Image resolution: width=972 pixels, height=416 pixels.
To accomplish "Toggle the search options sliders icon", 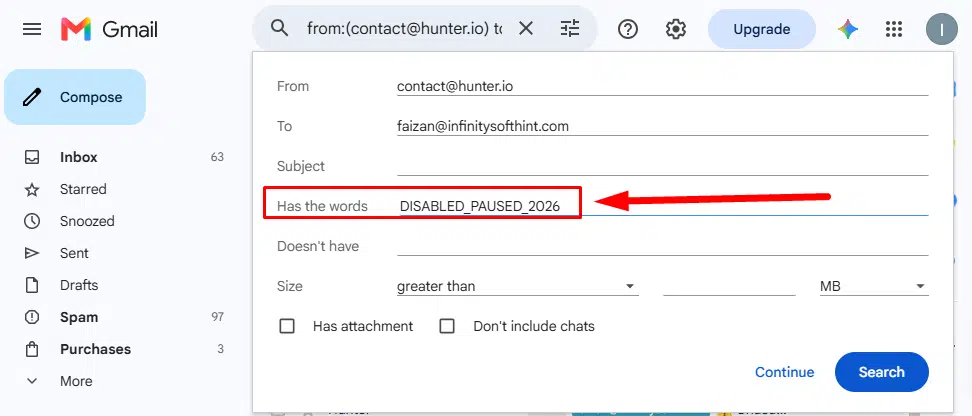I will [x=569, y=28].
